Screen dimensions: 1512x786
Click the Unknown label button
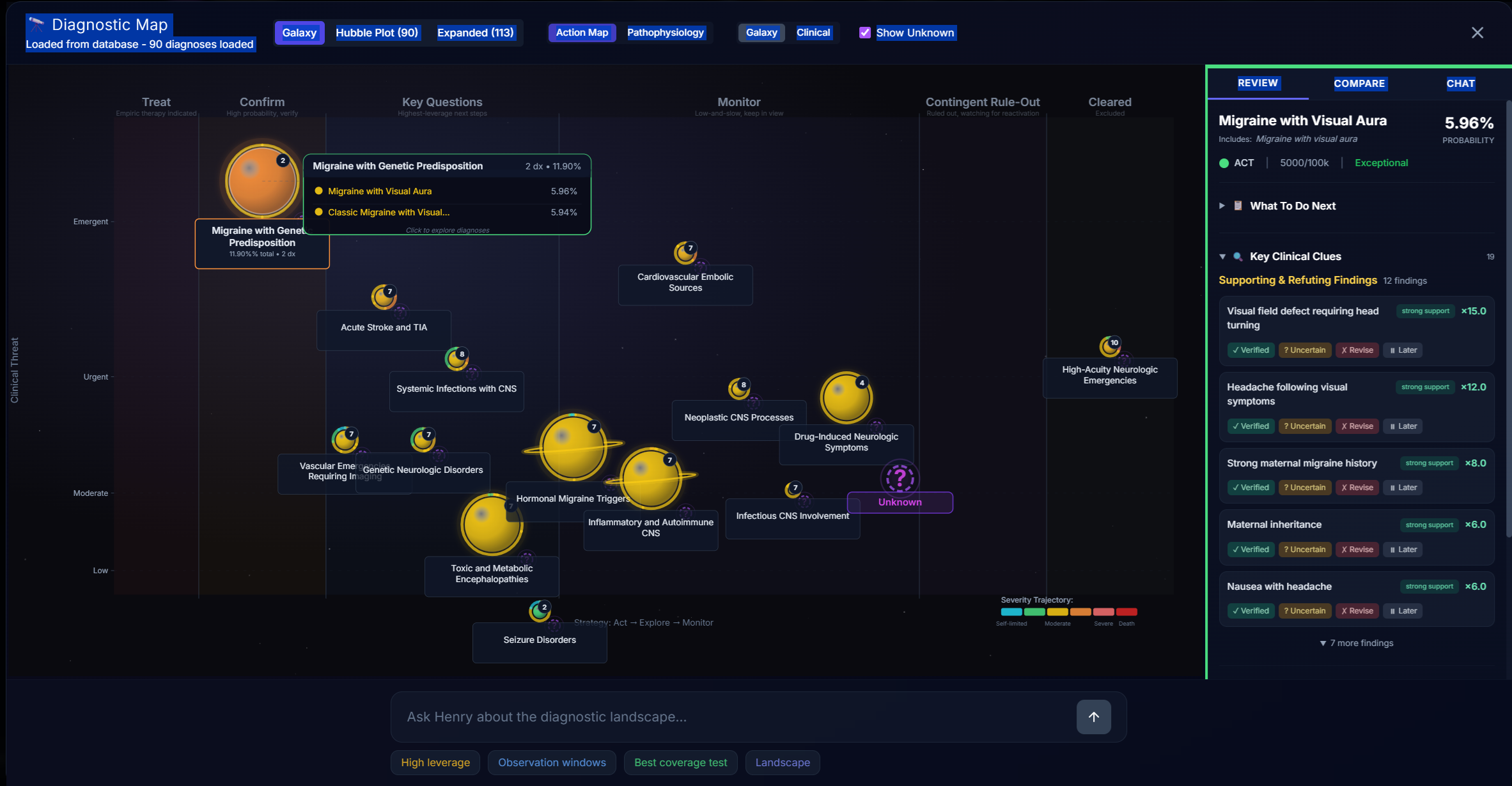900,502
